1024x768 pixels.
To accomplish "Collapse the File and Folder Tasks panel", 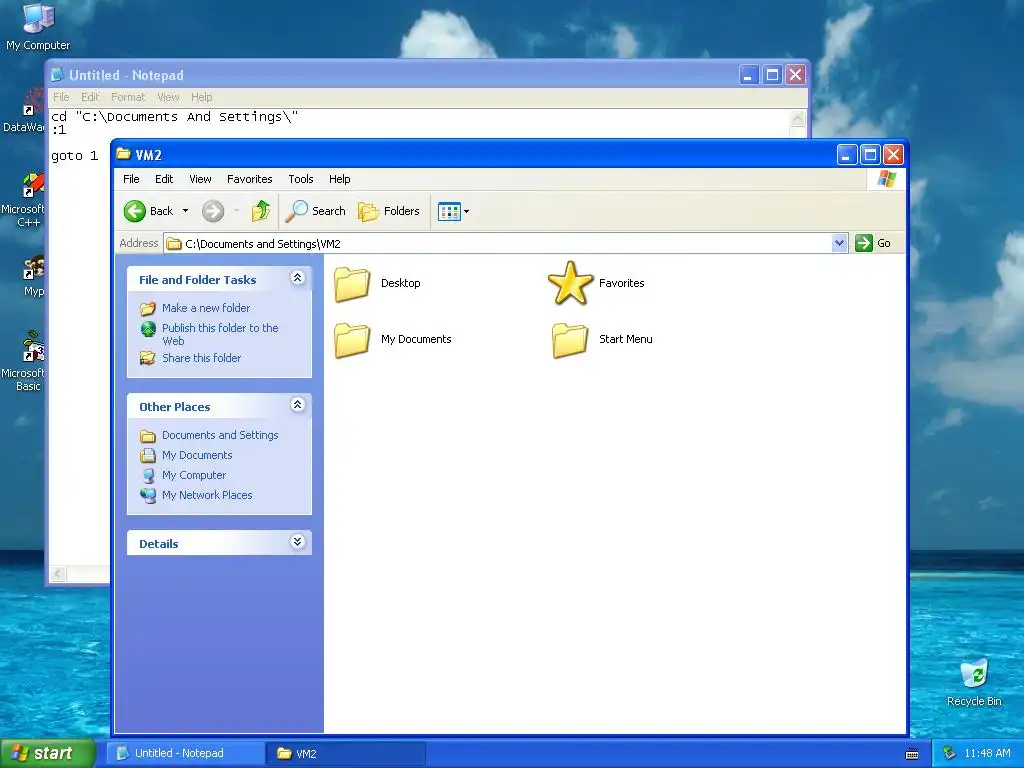I will (297, 278).
